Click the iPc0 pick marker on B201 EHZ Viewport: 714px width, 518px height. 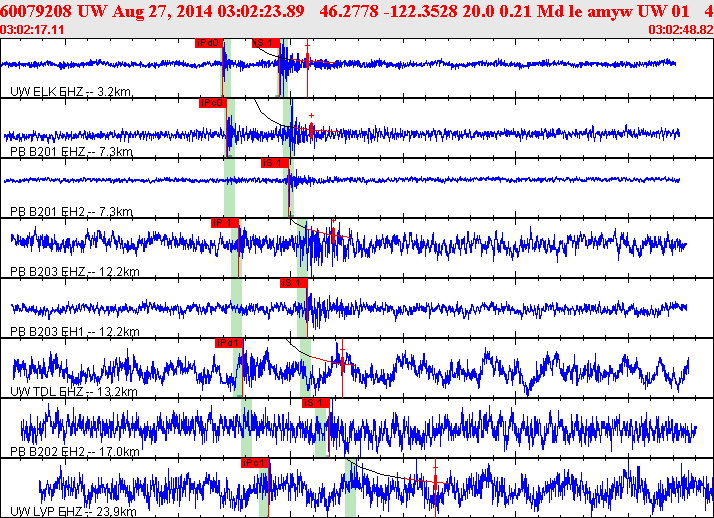click(x=212, y=102)
